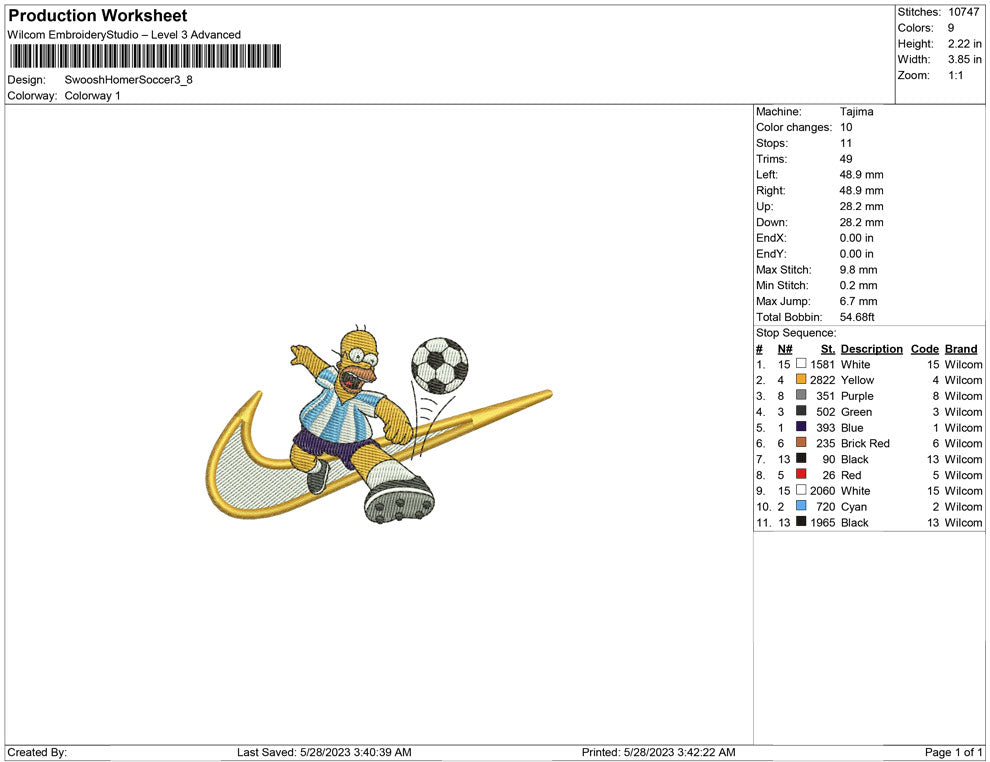Click the 'Page 1 of 1' footer
The image size is (990, 762).
coord(953,752)
